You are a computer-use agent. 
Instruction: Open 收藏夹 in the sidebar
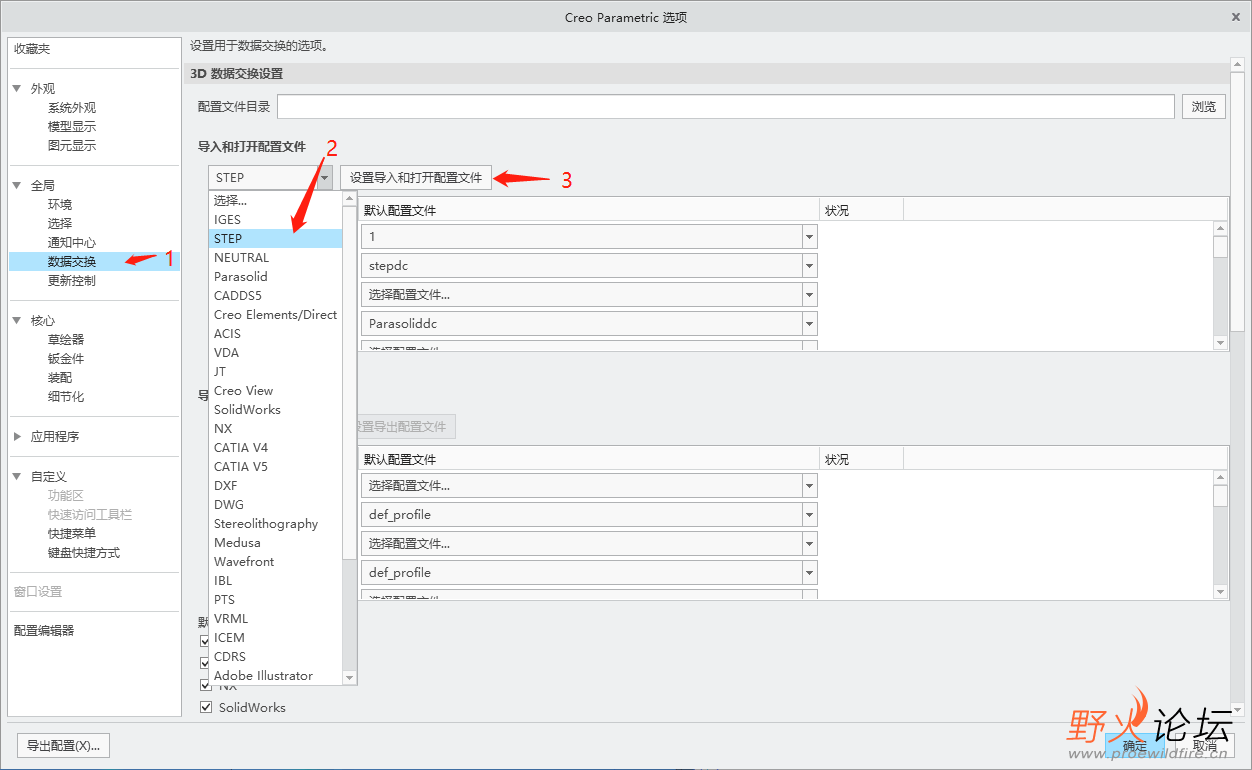[x=32, y=49]
